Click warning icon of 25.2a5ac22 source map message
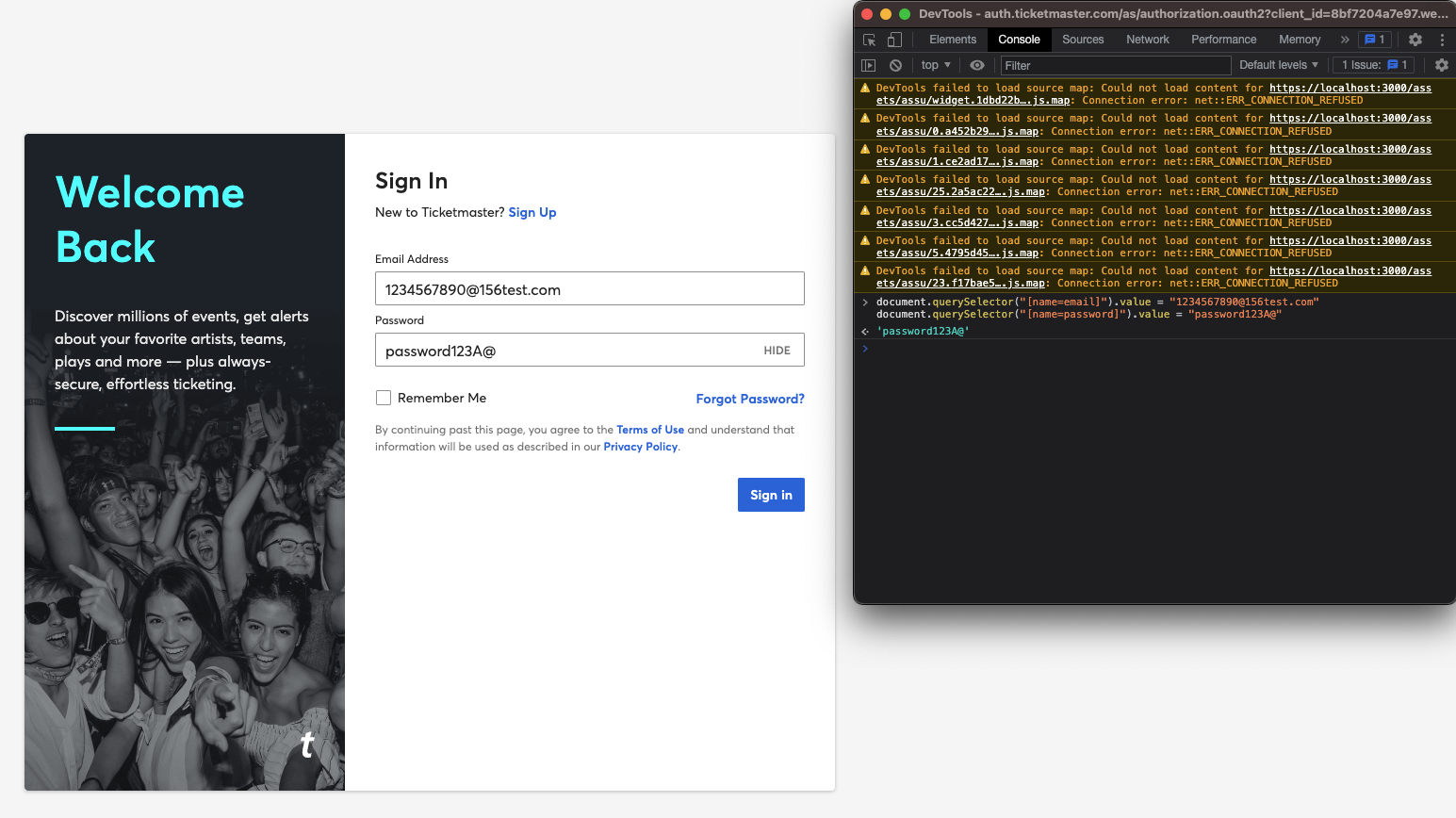Image resolution: width=1456 pixels, height=818 pixels. point(865,179)
